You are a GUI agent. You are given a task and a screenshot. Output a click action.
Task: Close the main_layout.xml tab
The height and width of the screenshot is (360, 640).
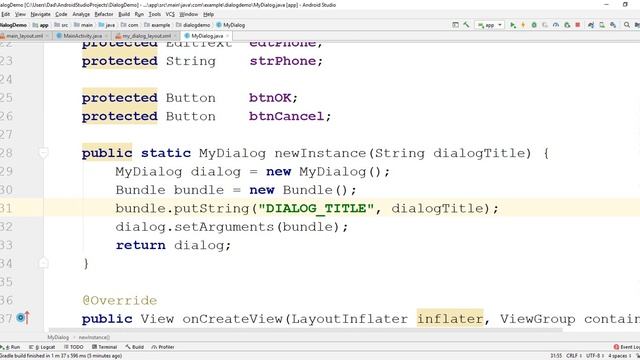47,36
